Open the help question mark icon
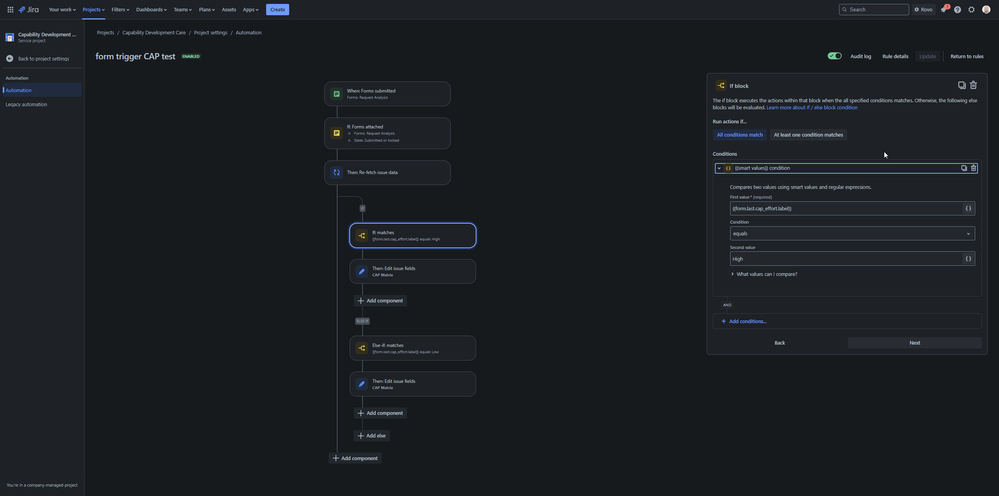 958,10
